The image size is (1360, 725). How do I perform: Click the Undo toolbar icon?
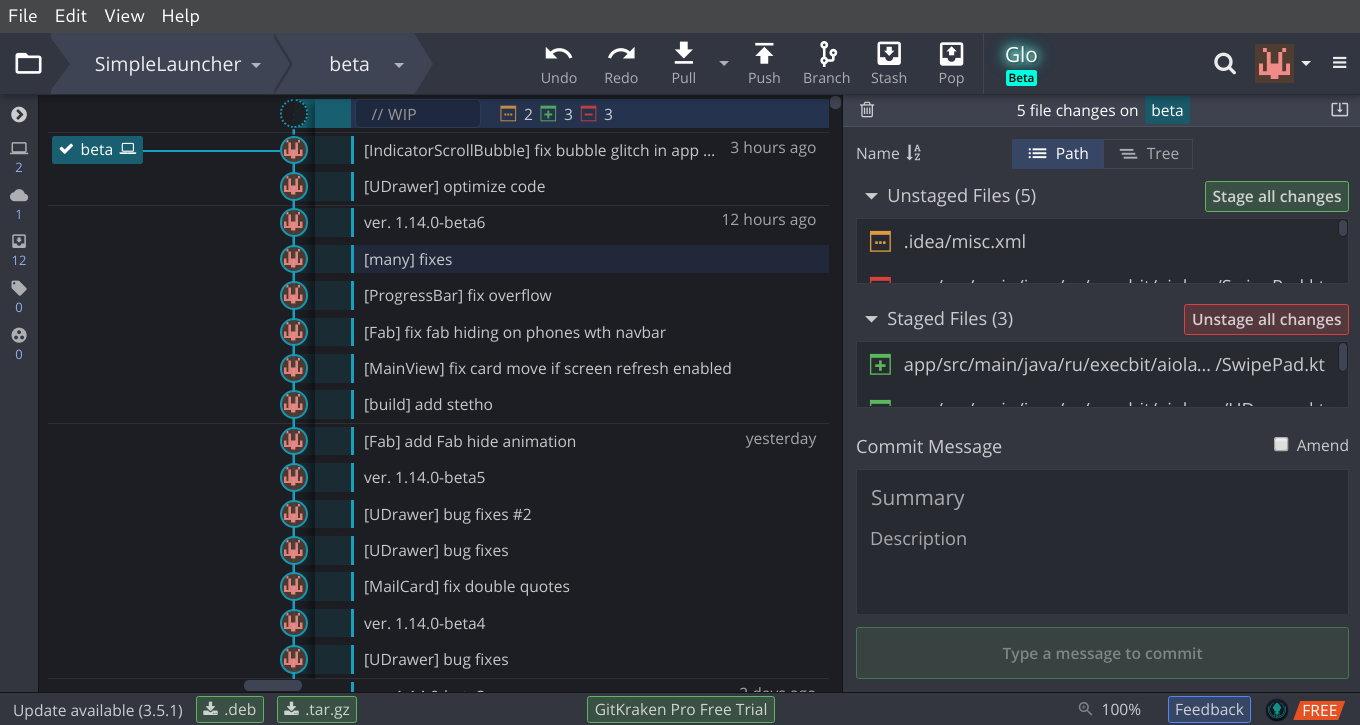(559, 54)
